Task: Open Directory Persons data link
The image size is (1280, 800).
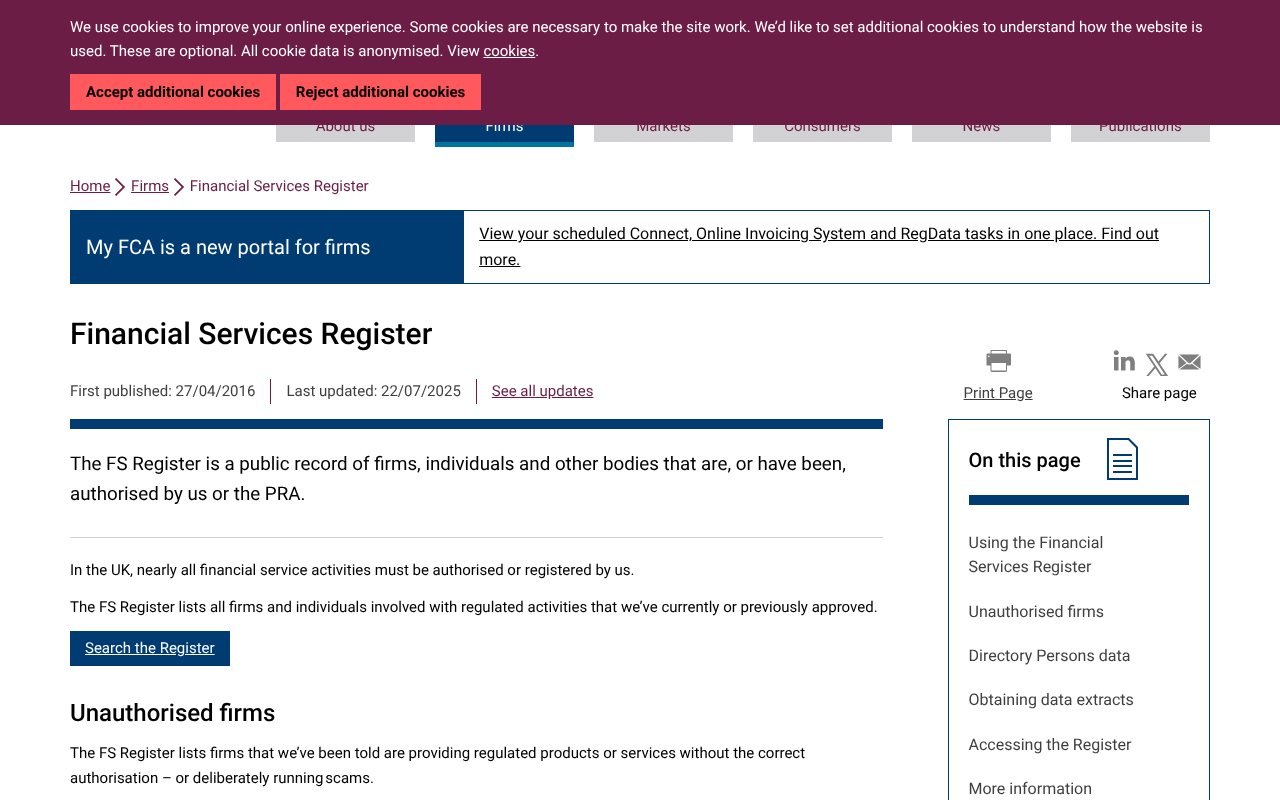Action: click(1049, 655)
